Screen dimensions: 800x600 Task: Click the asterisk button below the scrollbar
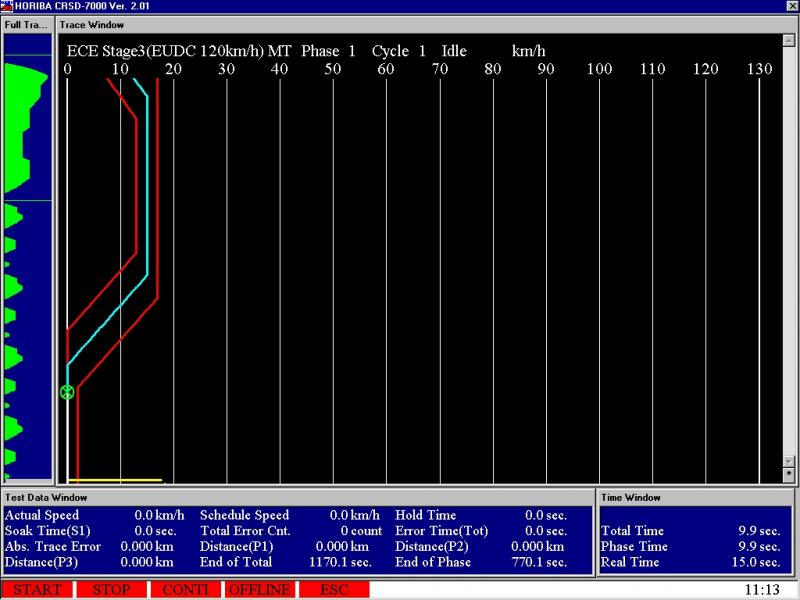[x=789, y=473]
